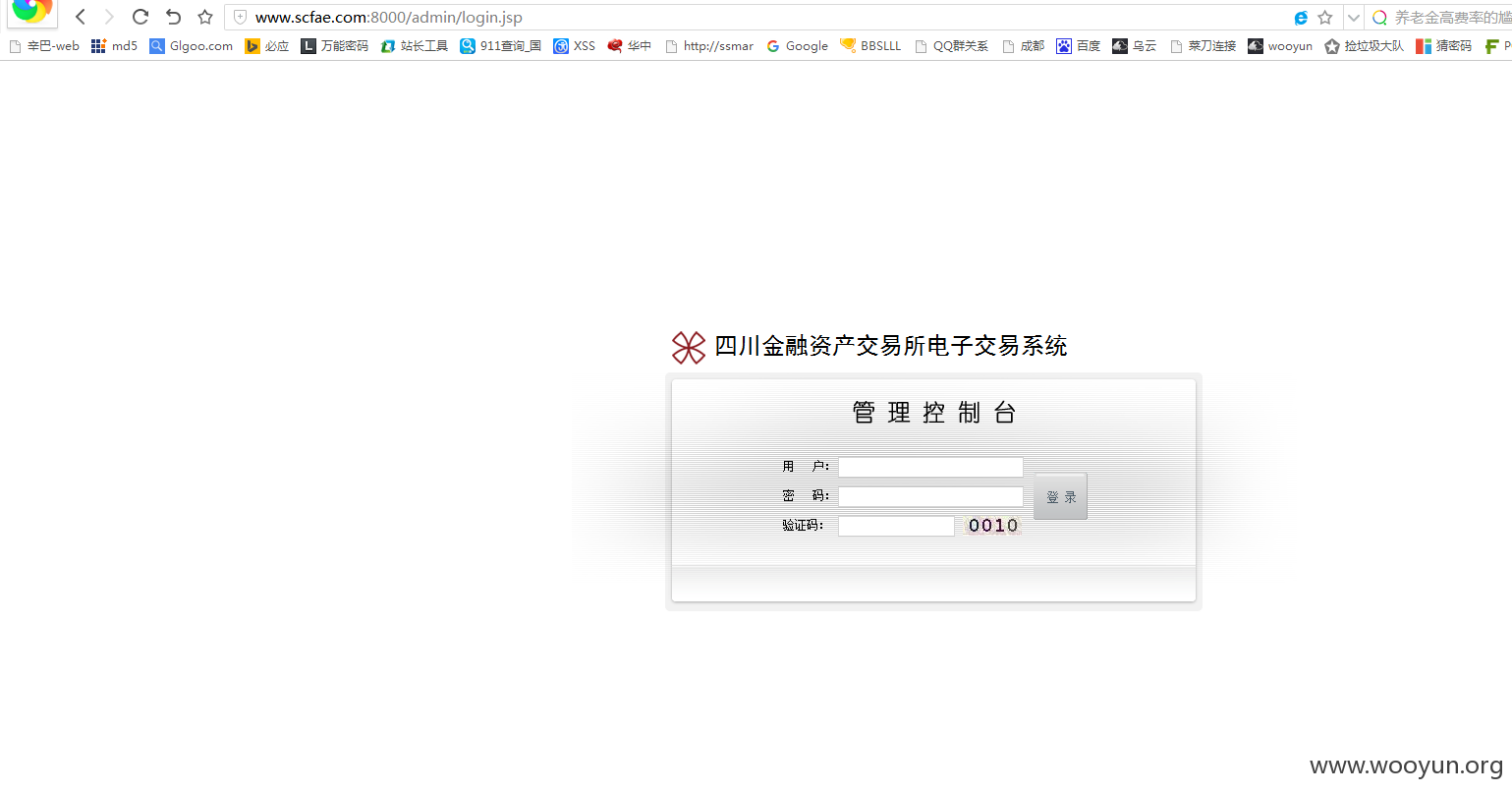1512x794 pixels.
Task: Click the colorful search engine selector icon
Action: (1379, 18)
